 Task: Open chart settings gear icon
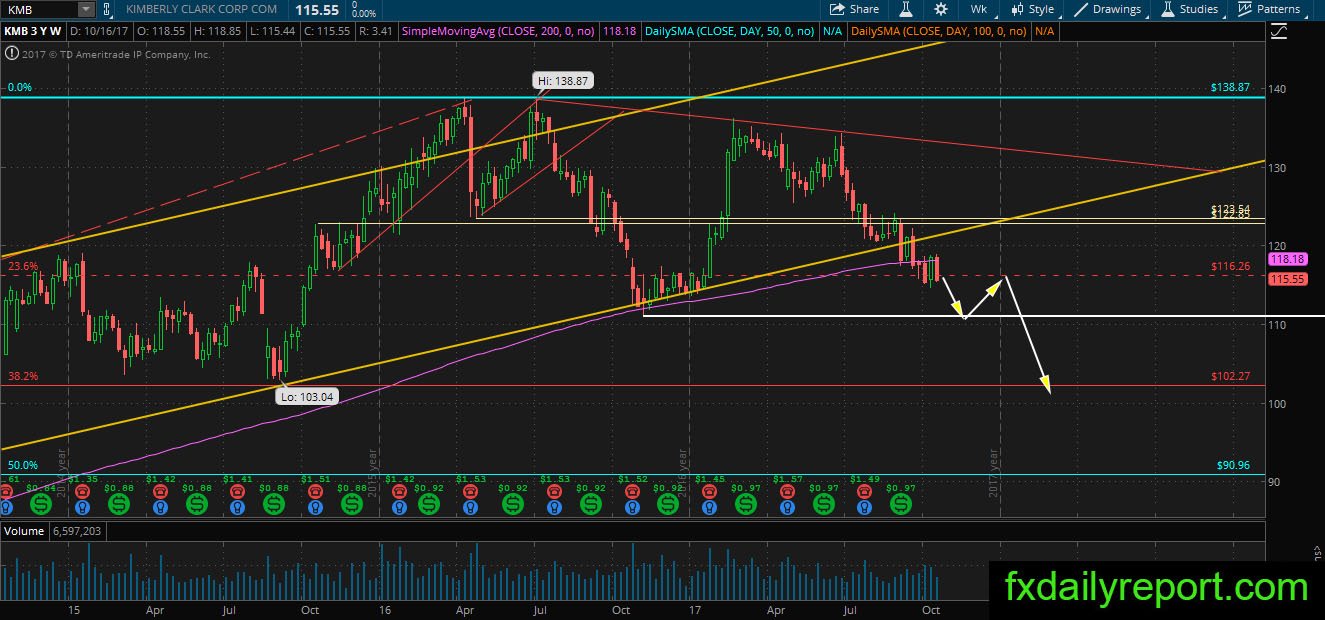click(941, 9)
